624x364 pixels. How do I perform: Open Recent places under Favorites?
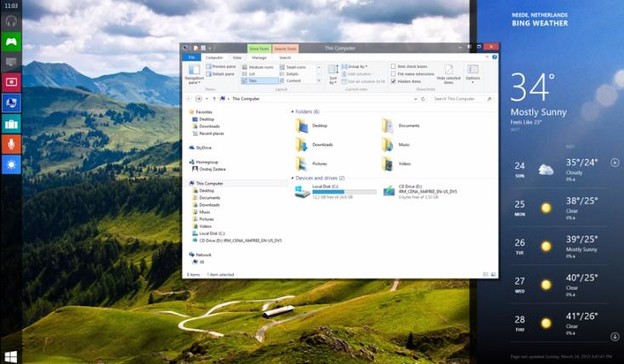pos(208,133)
